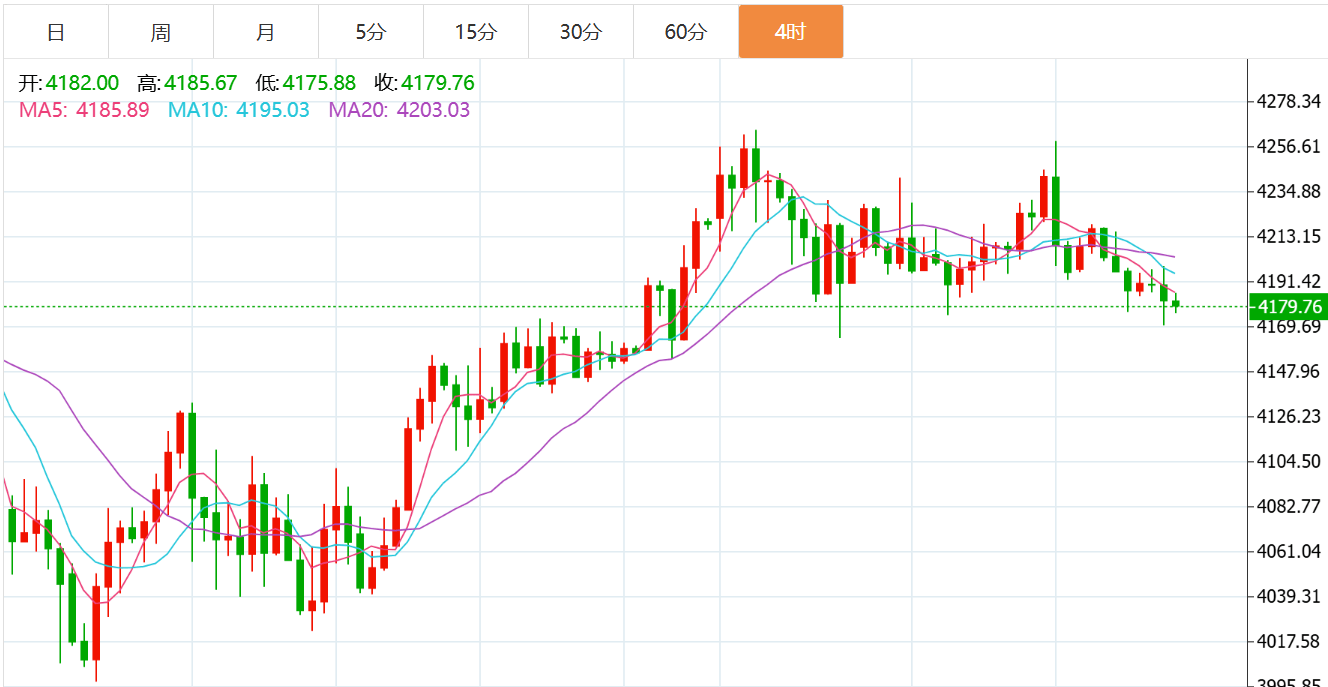Switch to the 日 (daily) timeframe tab

56,32
